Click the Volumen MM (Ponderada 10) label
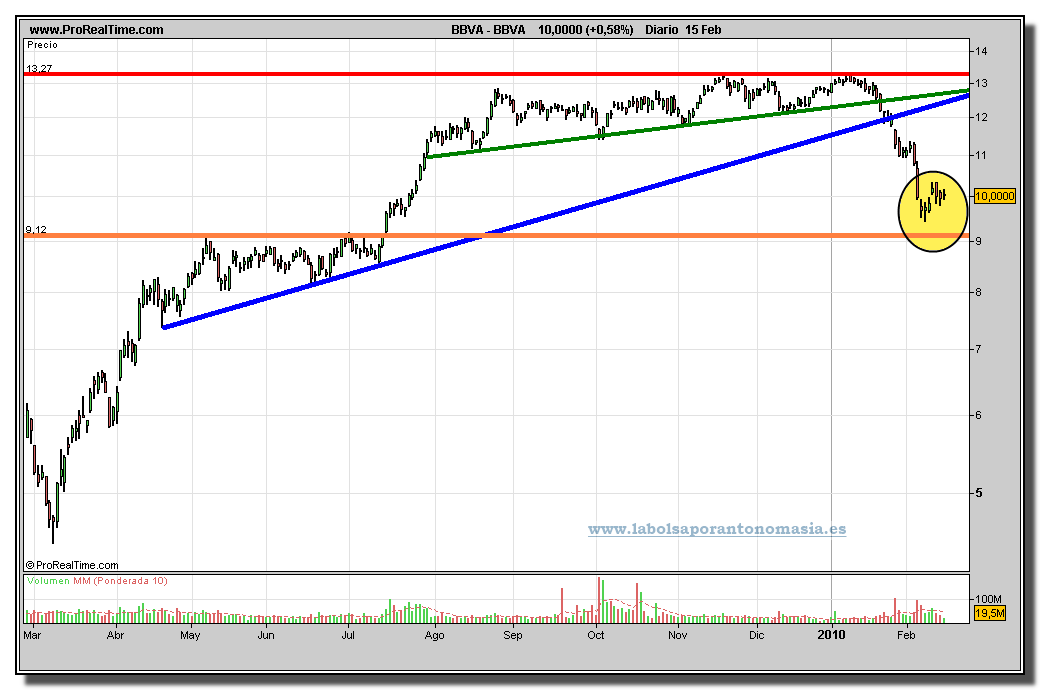 98,581
